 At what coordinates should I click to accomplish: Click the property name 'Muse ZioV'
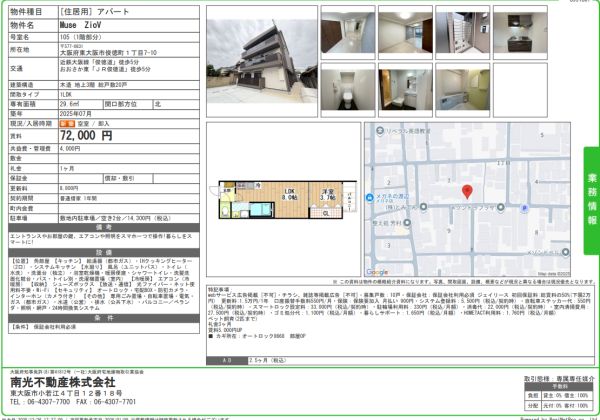(x=80, y=25)
